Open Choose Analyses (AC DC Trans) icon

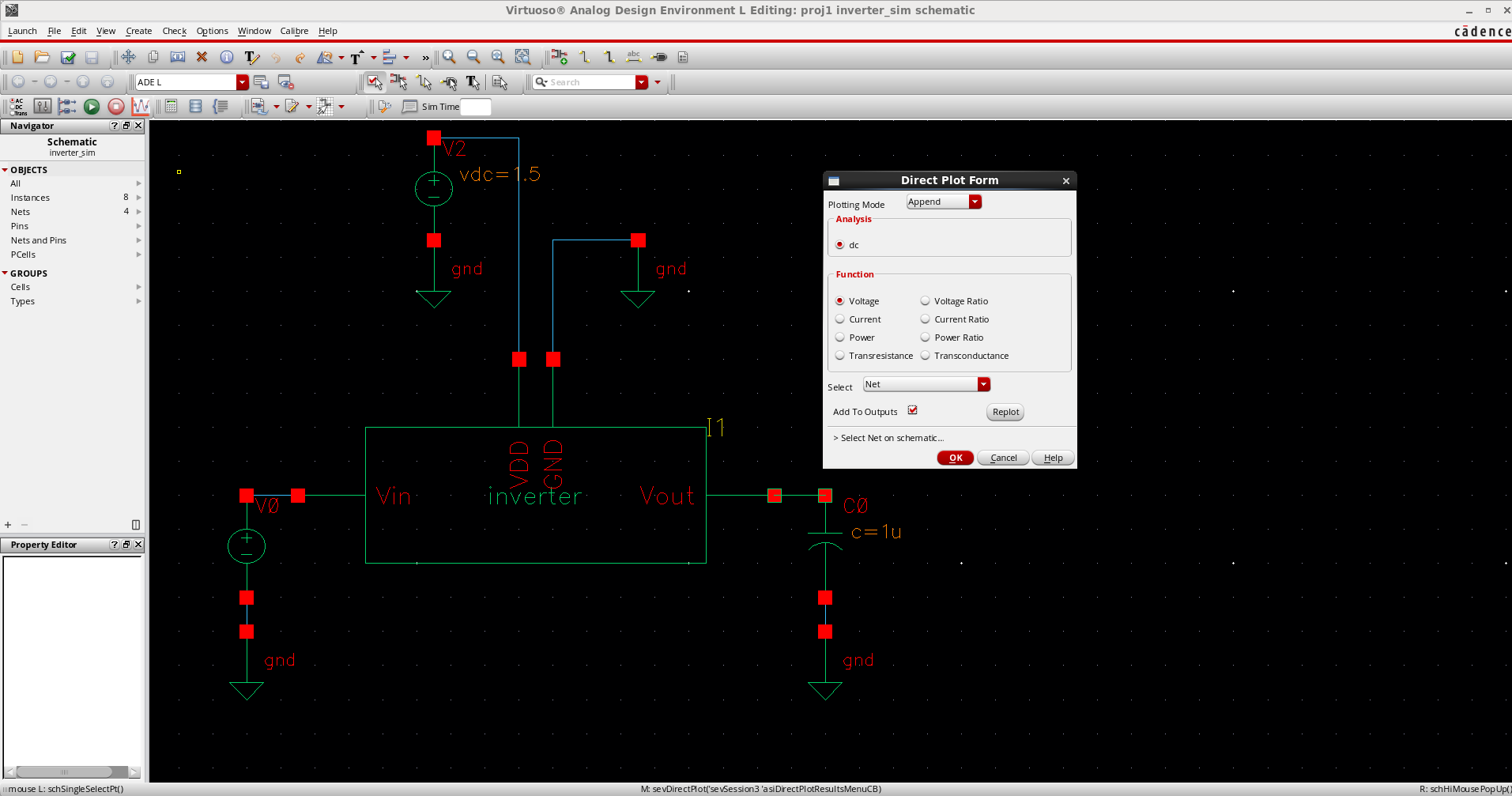[x=17, y=107]
